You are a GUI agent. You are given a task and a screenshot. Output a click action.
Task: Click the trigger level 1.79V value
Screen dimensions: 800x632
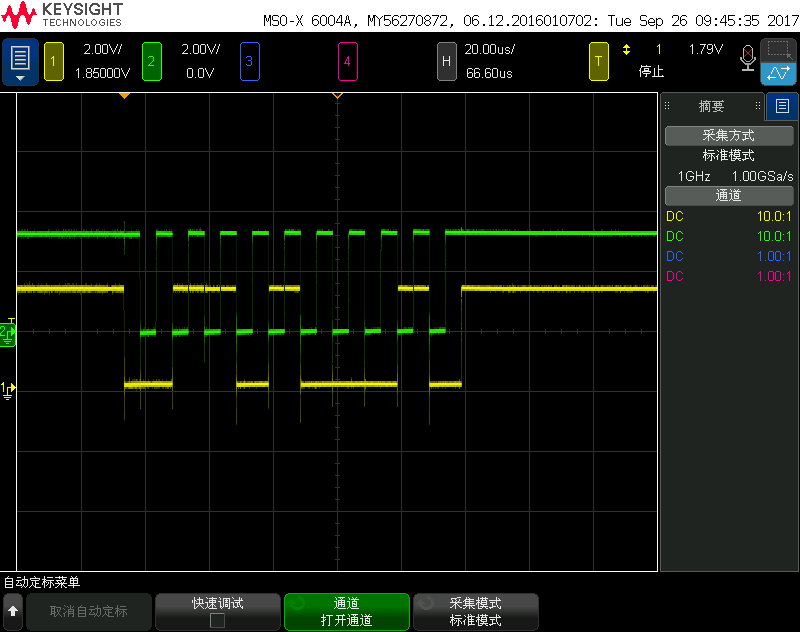pyautogui.click(x=706, y=49)
